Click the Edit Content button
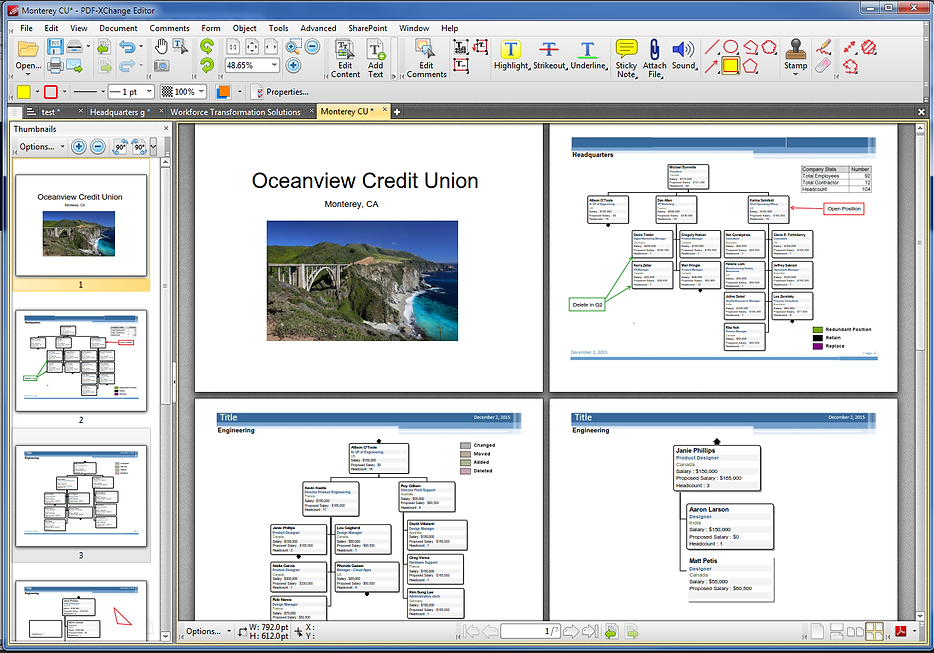This screenshot has height=653, width=934. click(x=345, y=58)
